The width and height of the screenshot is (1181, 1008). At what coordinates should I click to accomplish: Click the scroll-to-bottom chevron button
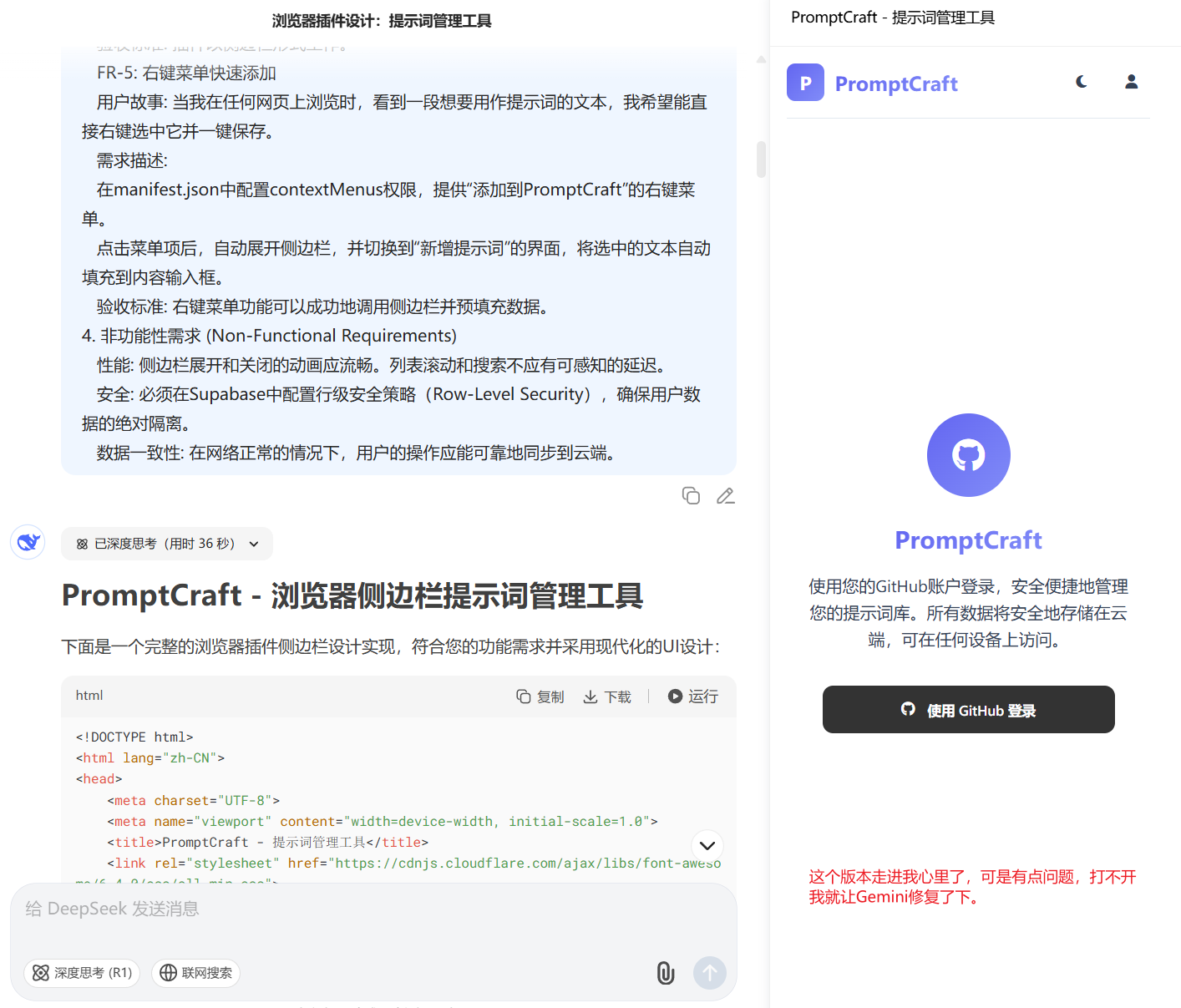click(x=707, y=845)
